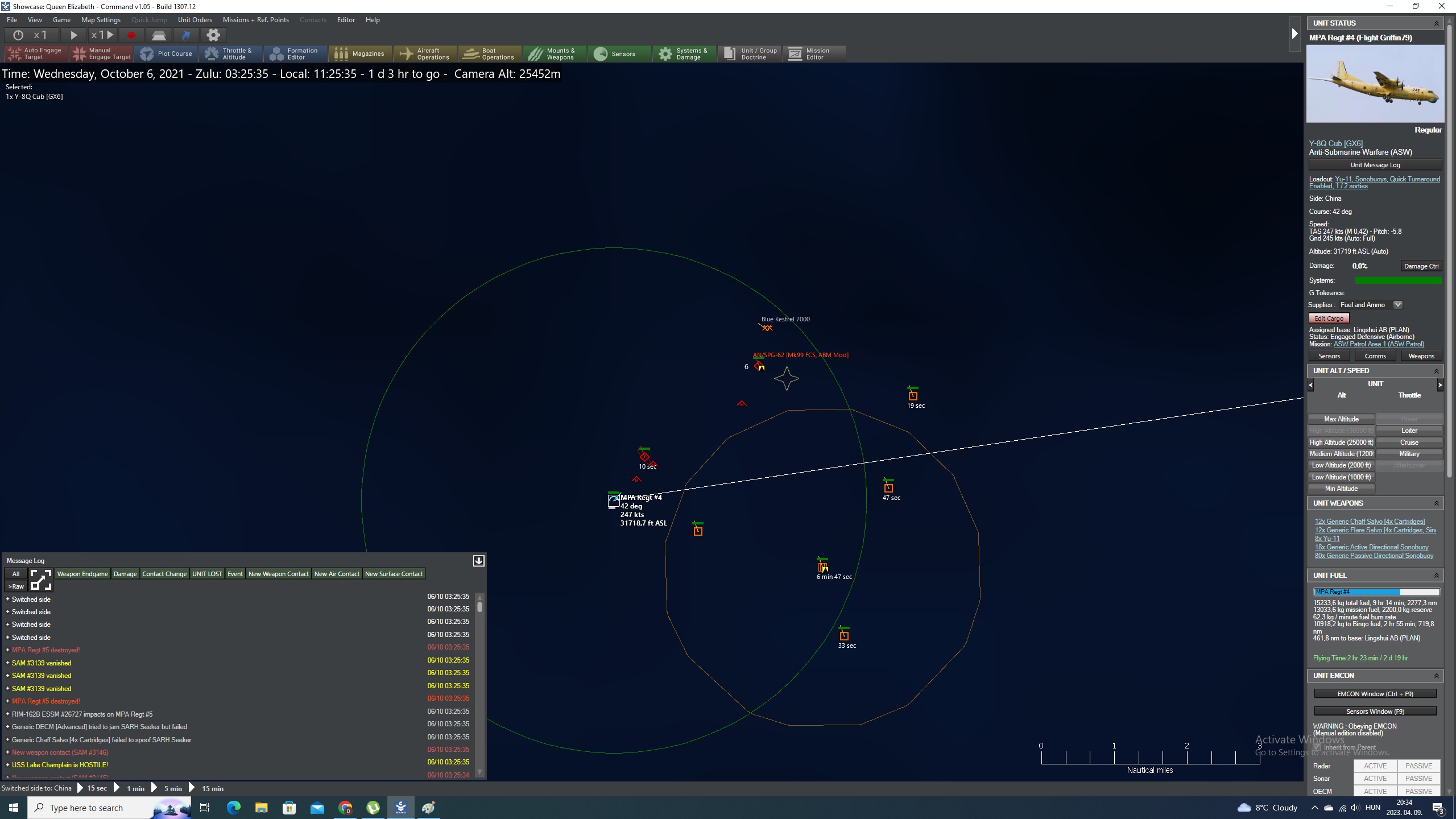Click the Unit Message Log button
This screenshot has height=819, width=1456.
[1375, 165]
